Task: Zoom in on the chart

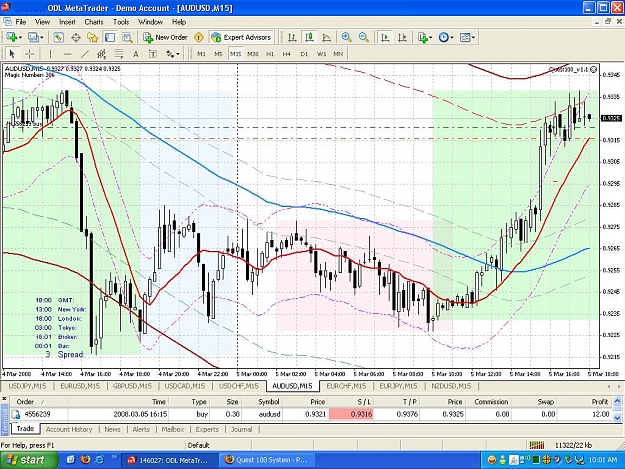Action: (347, 37)
